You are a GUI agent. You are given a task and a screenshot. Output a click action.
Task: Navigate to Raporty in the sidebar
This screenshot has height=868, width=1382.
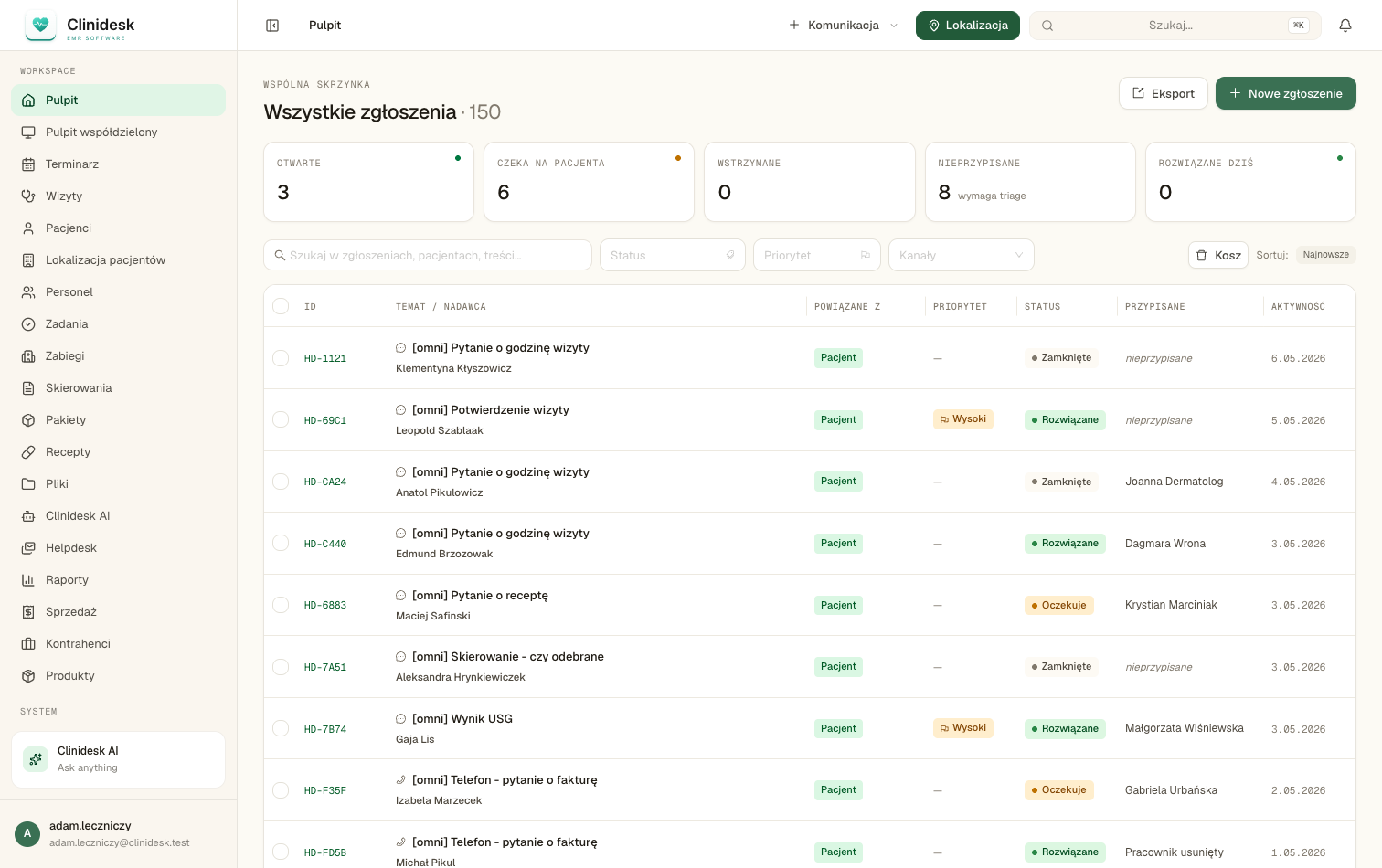tap(119, 580)
